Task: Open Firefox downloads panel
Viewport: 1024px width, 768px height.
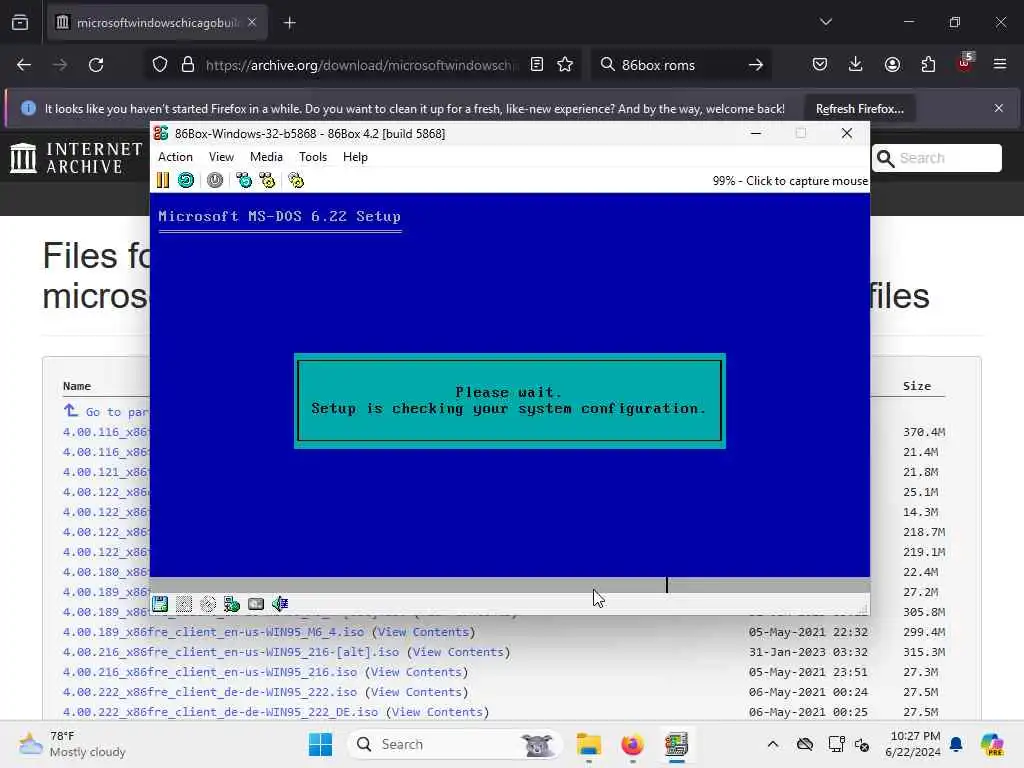Action: [856, 65]
